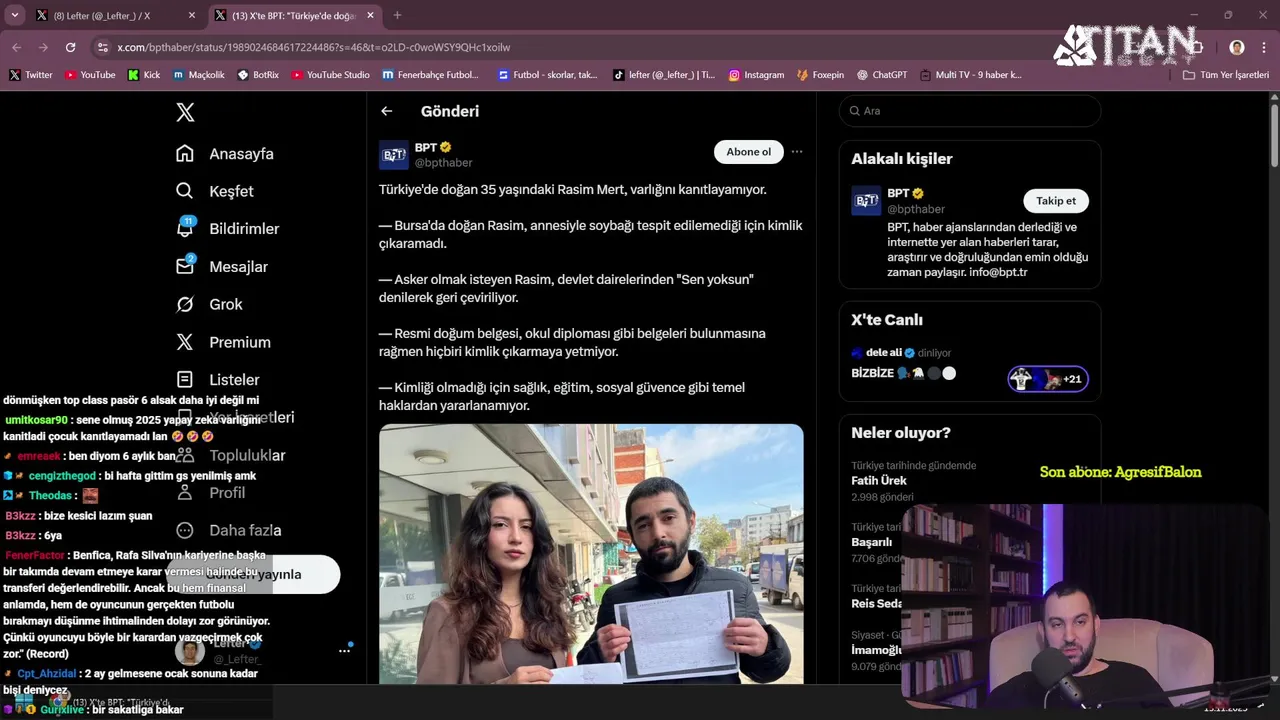Open BotRix bookmark
The image size is (1280, 720).
pyautogui.click(x=258, y=75)
